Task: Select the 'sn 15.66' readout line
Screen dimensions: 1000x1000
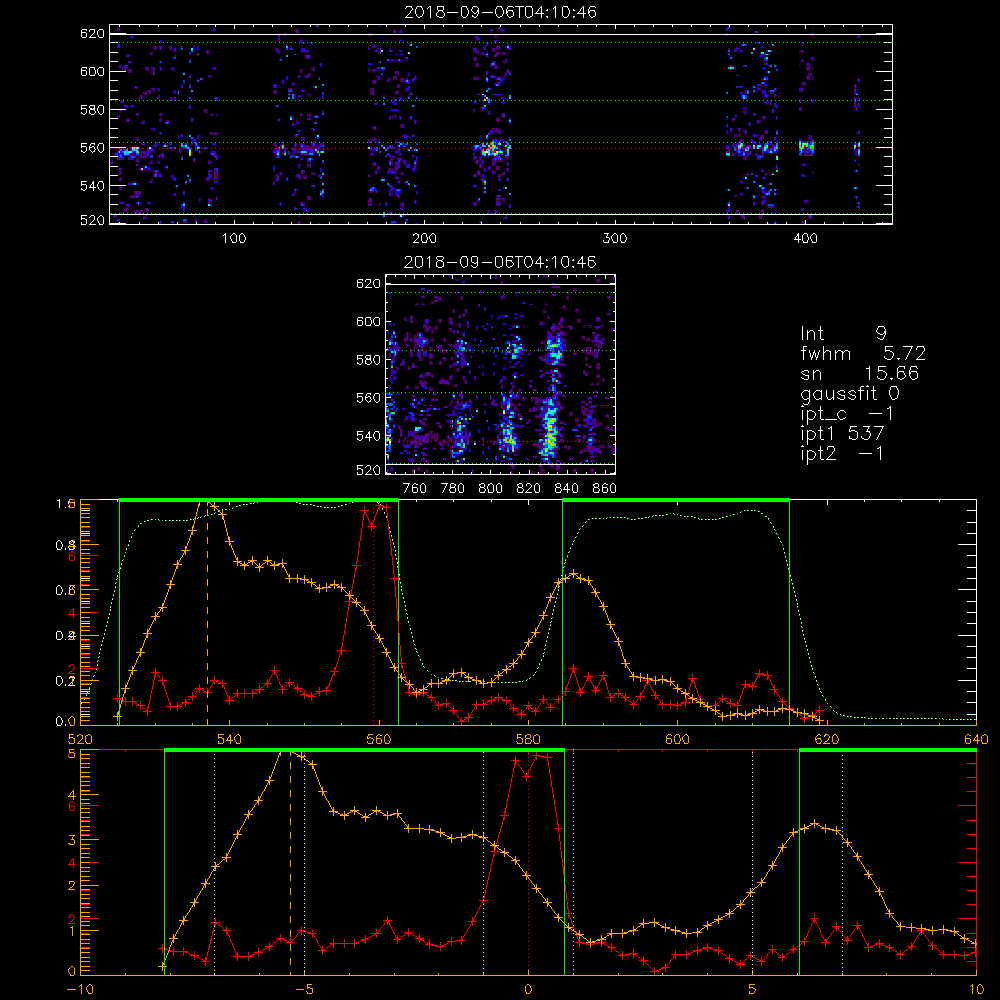Action: [x=859, y=373]
